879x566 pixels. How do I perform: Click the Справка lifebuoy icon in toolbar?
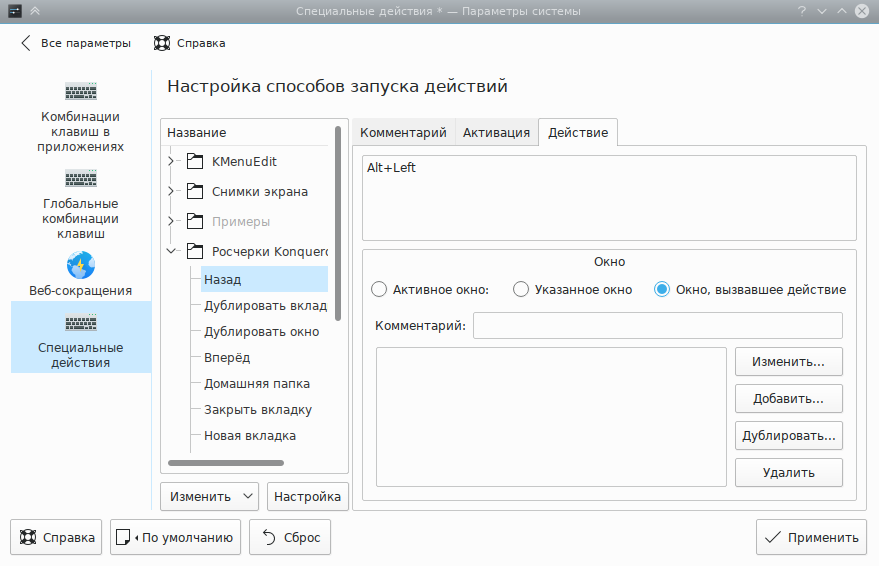161,43
